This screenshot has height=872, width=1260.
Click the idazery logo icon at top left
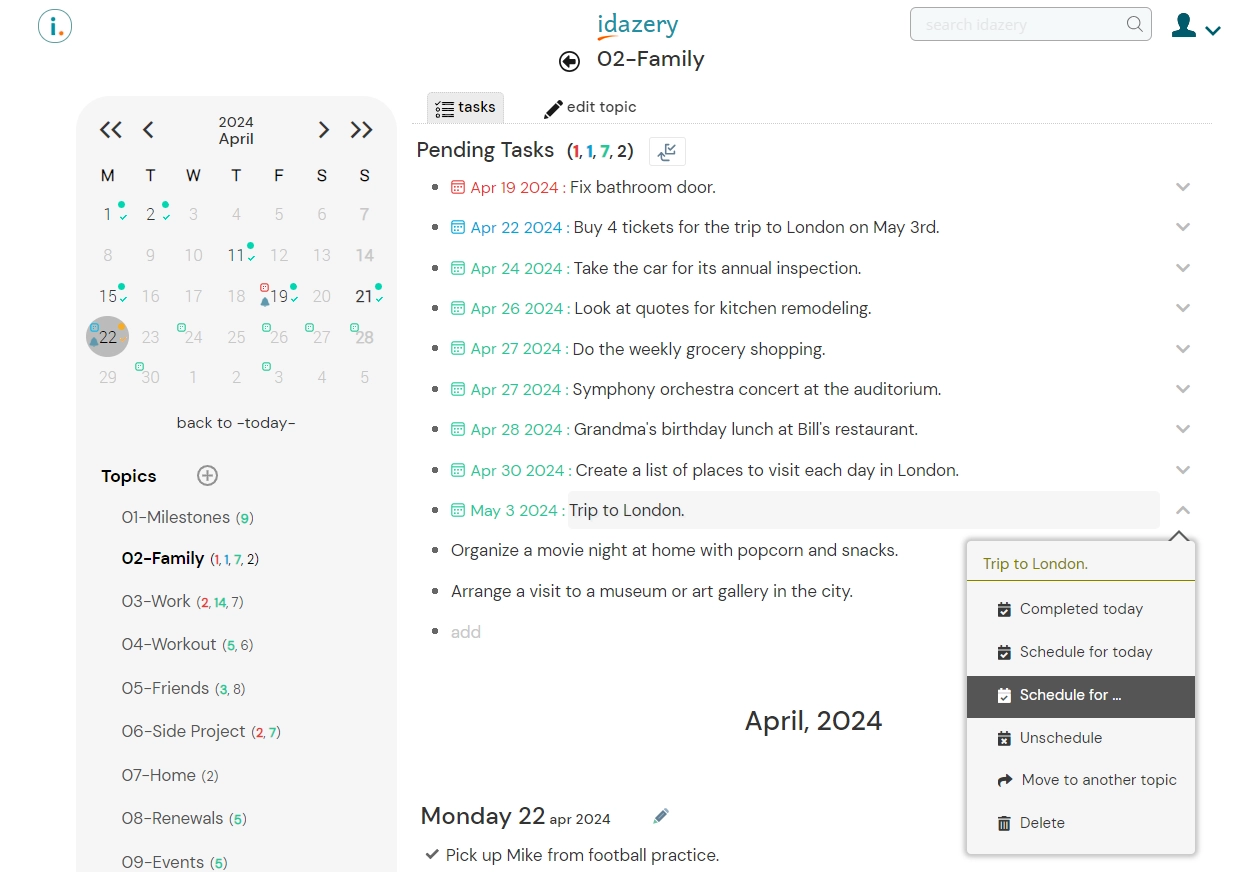click(55, 26)
